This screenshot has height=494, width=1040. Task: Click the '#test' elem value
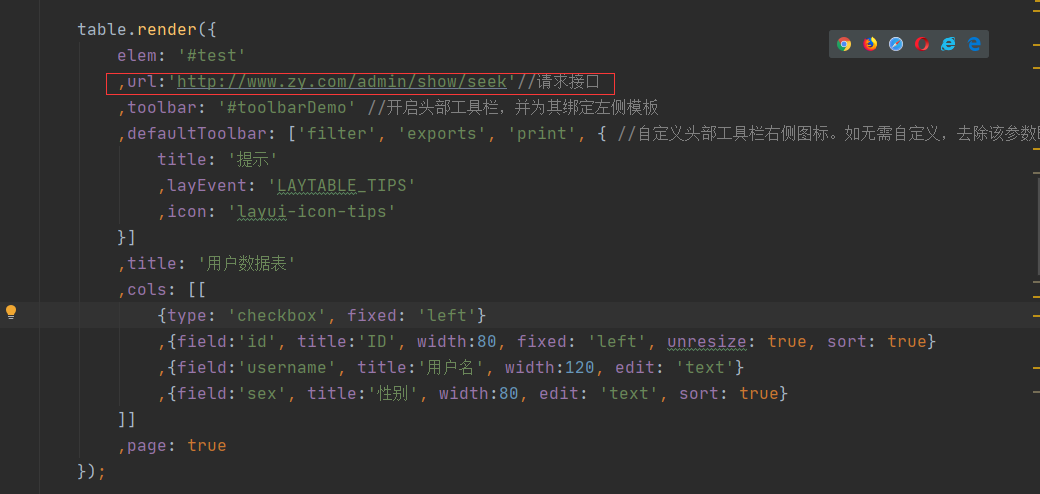[212, 56]
